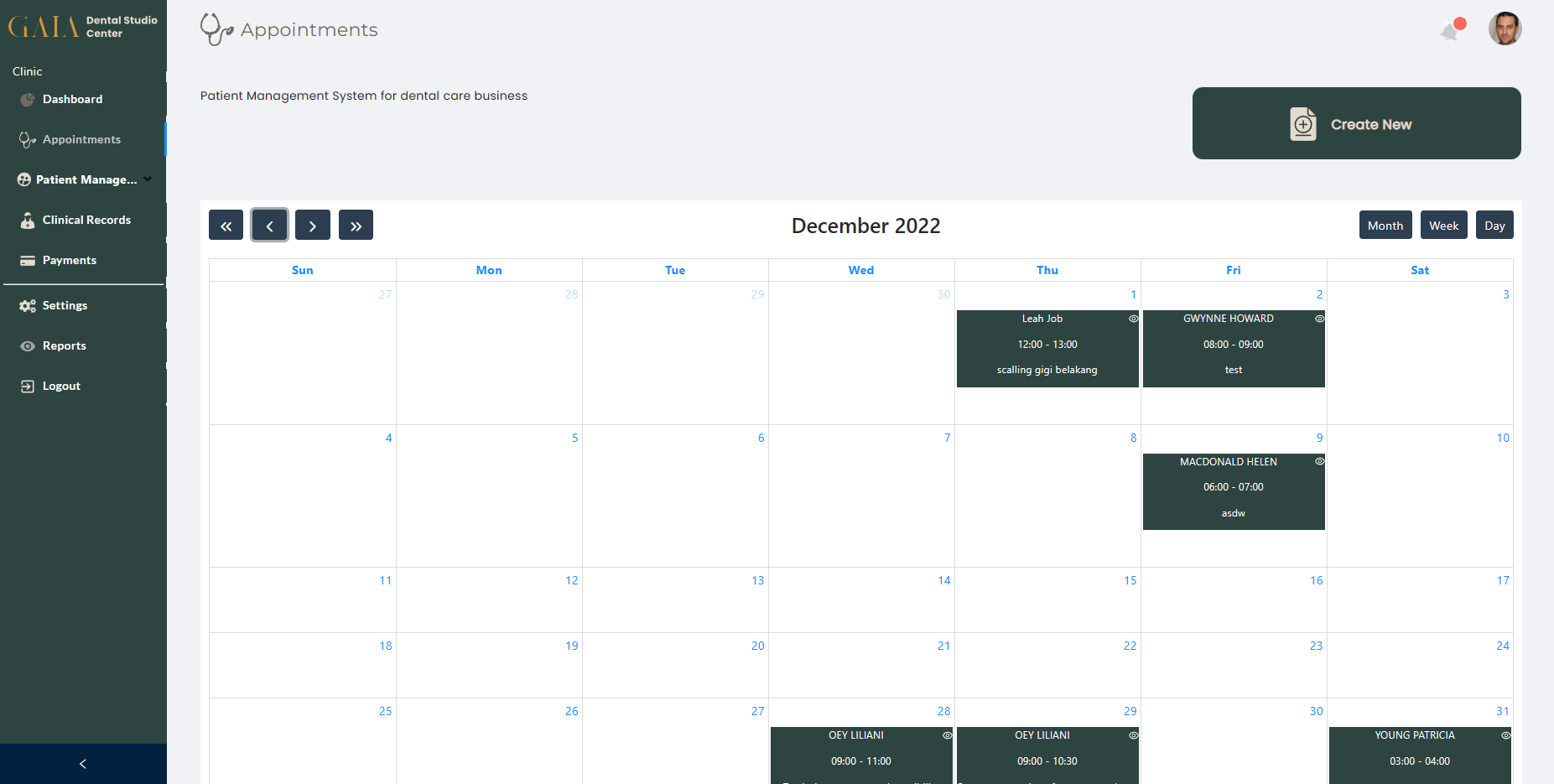
Task: Go to next month arrow
Action: point(313,225)
